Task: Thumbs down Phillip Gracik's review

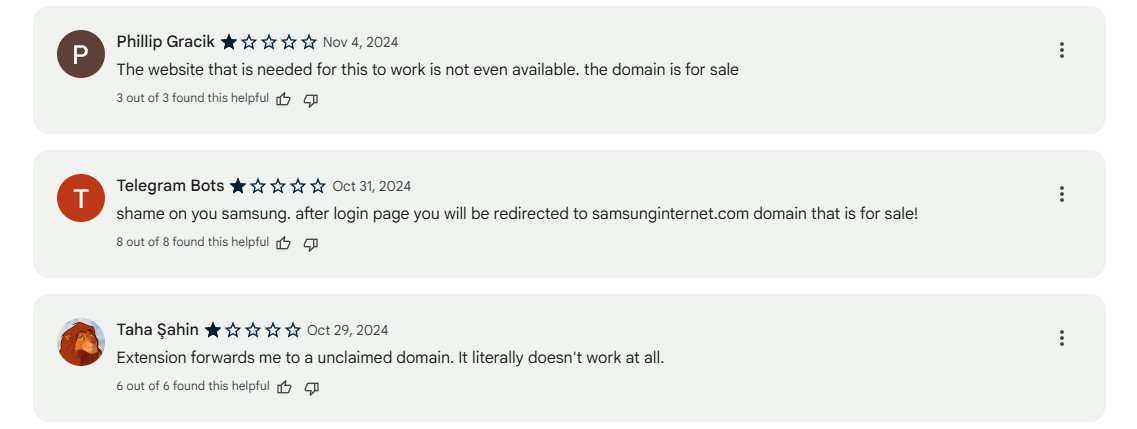Action: (311, 99)
